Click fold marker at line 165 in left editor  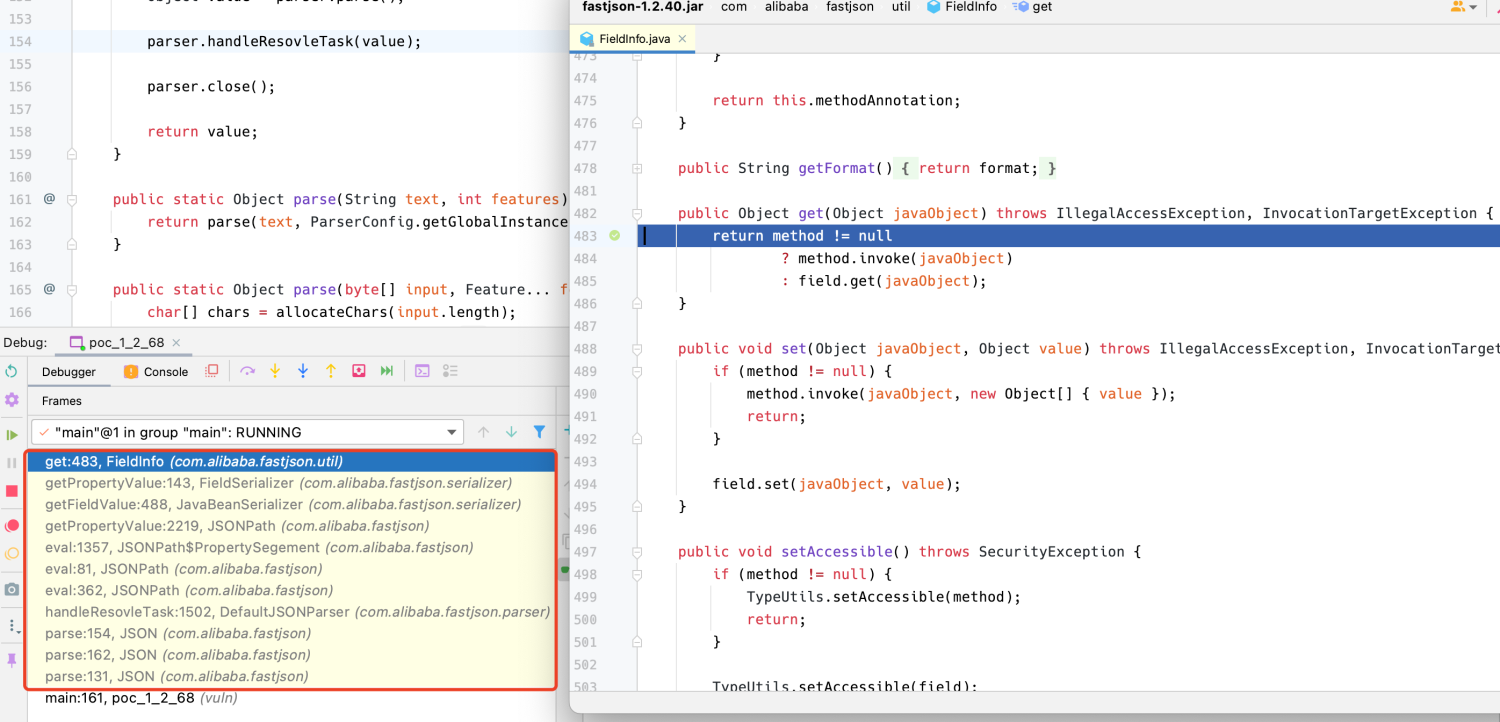(x=72, y=289)
